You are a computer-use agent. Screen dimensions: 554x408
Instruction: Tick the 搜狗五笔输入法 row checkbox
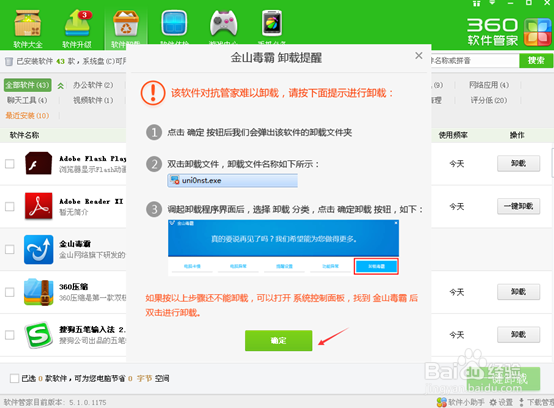[10, 335]
